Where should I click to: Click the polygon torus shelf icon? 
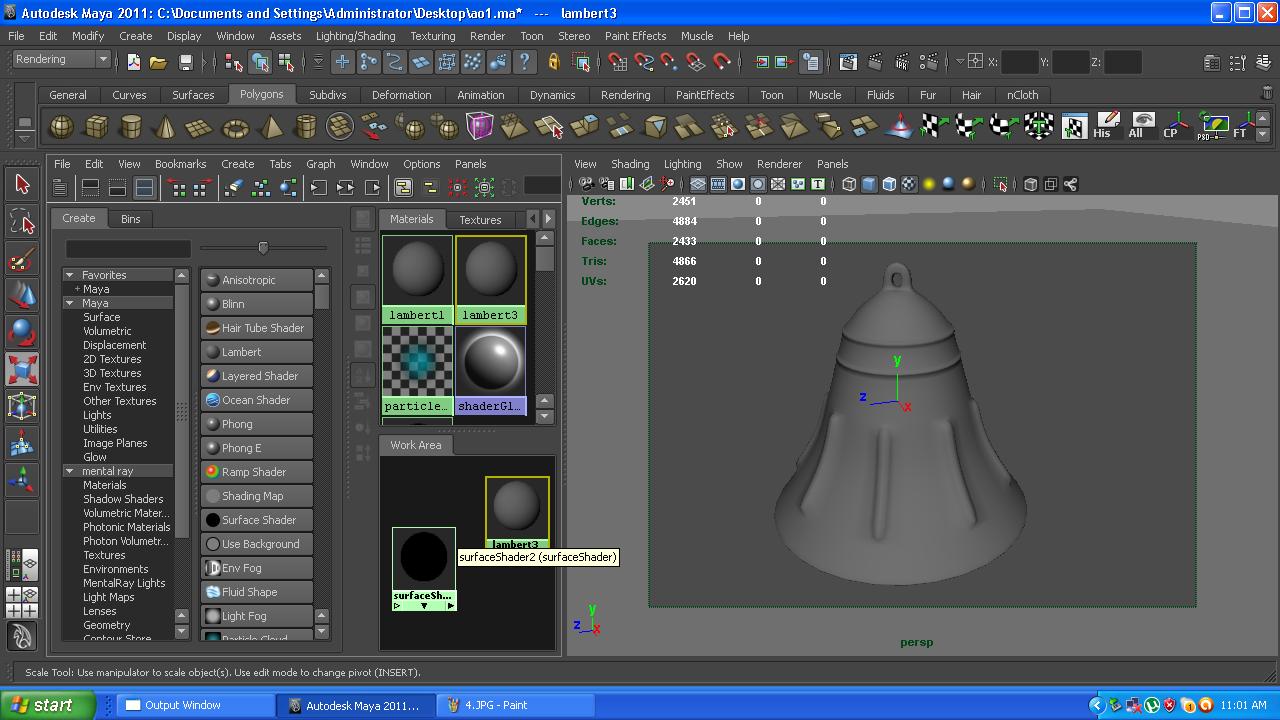235,127
